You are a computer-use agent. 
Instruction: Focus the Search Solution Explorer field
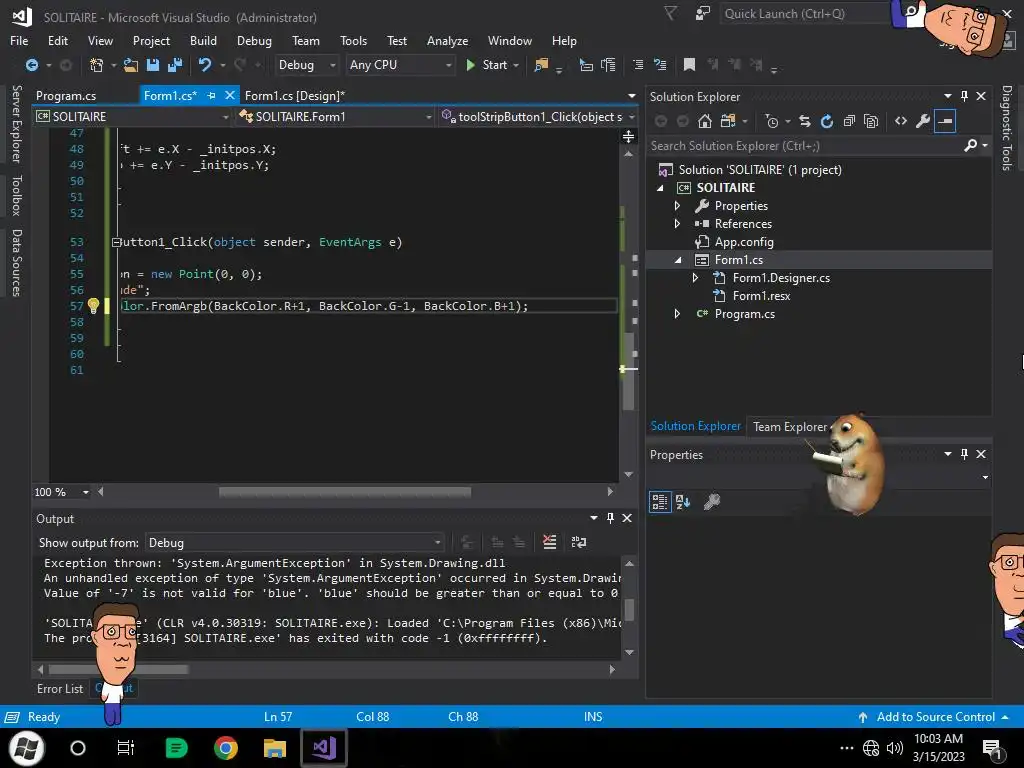point(805,146)
